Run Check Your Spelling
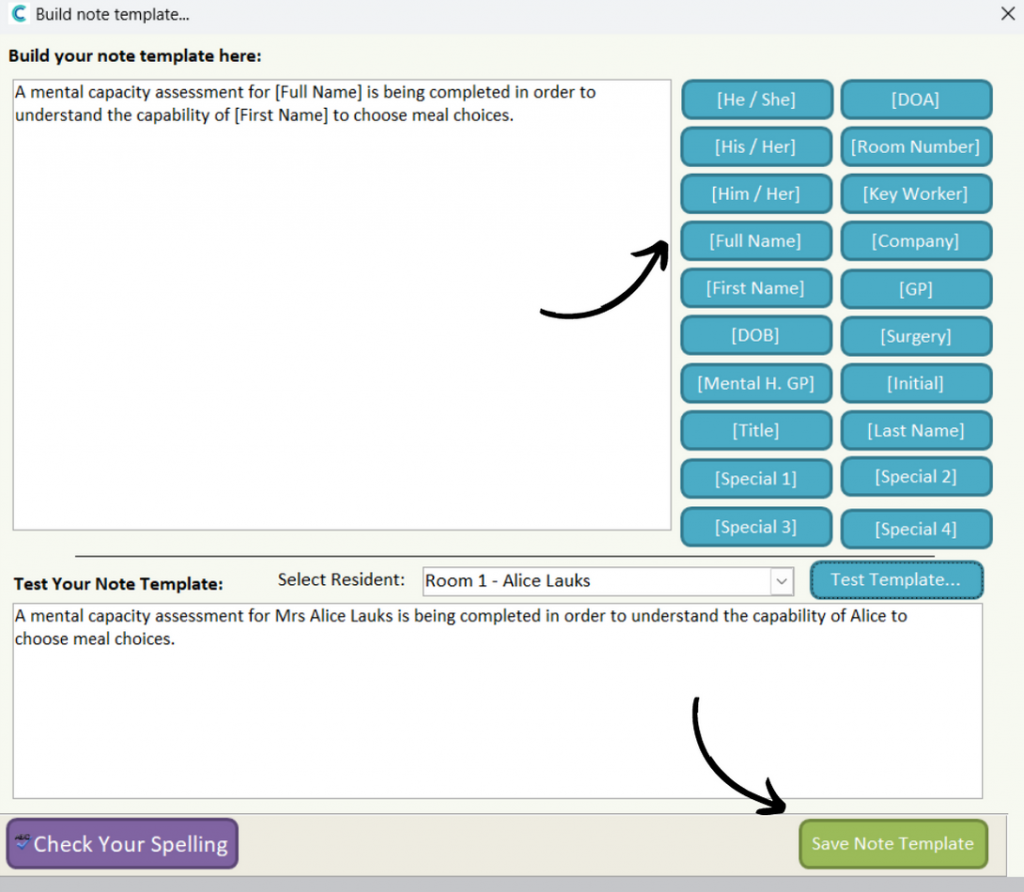Viewport: 1024px width, 892px height. tap(122, 844)
